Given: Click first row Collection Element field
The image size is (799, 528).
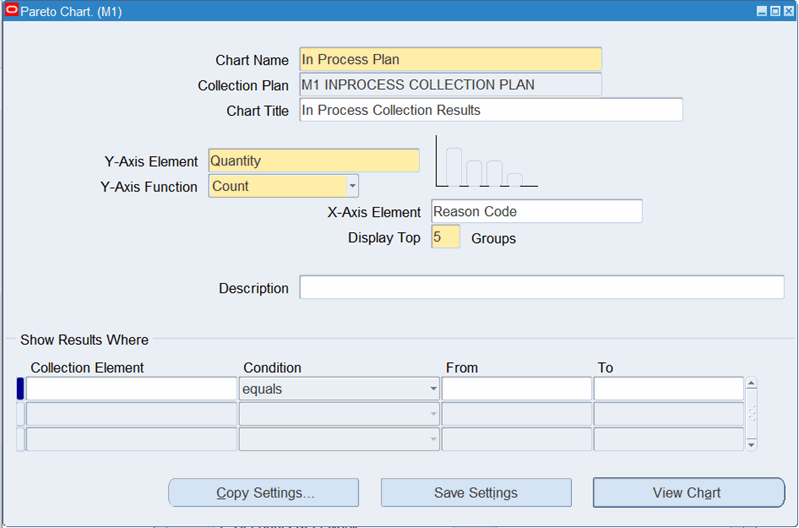Looking at the screenshot, I should tap(131, 389).
